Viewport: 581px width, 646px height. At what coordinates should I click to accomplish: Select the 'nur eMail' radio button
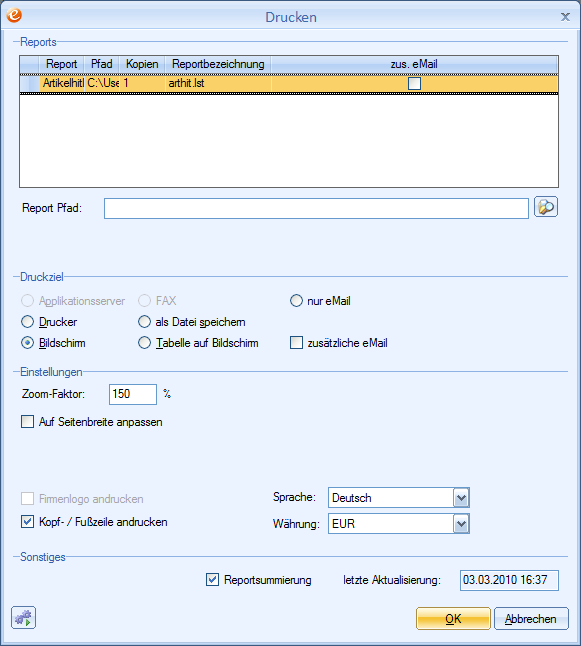296,301
